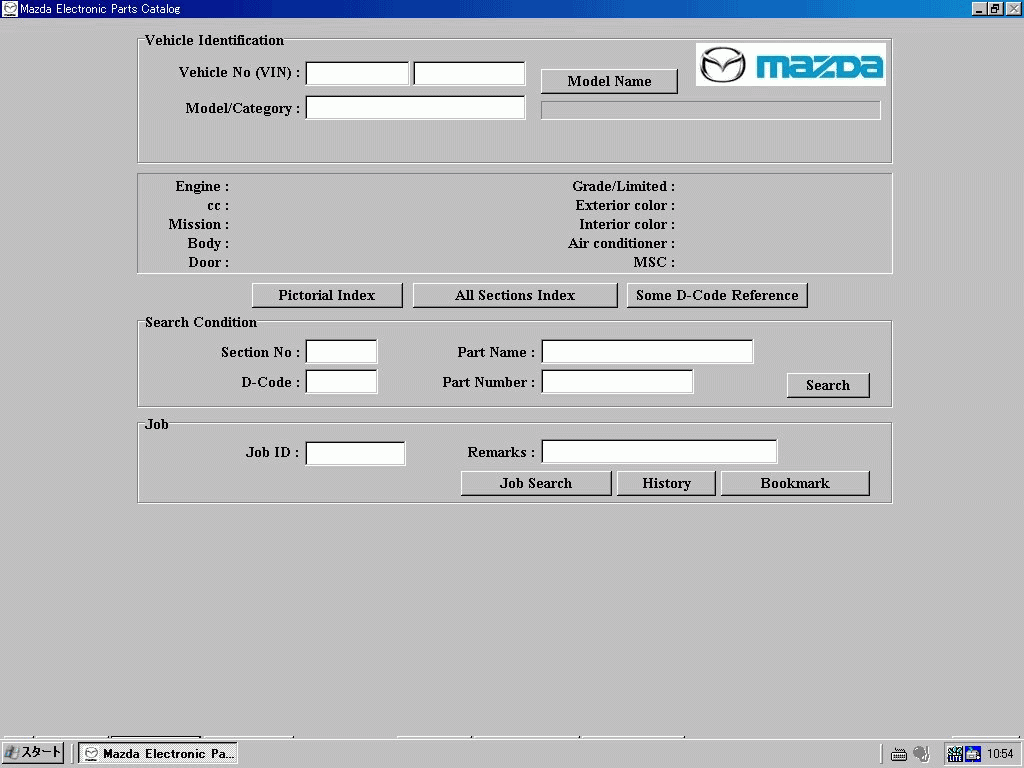This screenshot has height=768, width=1024.
Task: Click the cc : label
Action: pyautogui.click(x=218, y=206)
